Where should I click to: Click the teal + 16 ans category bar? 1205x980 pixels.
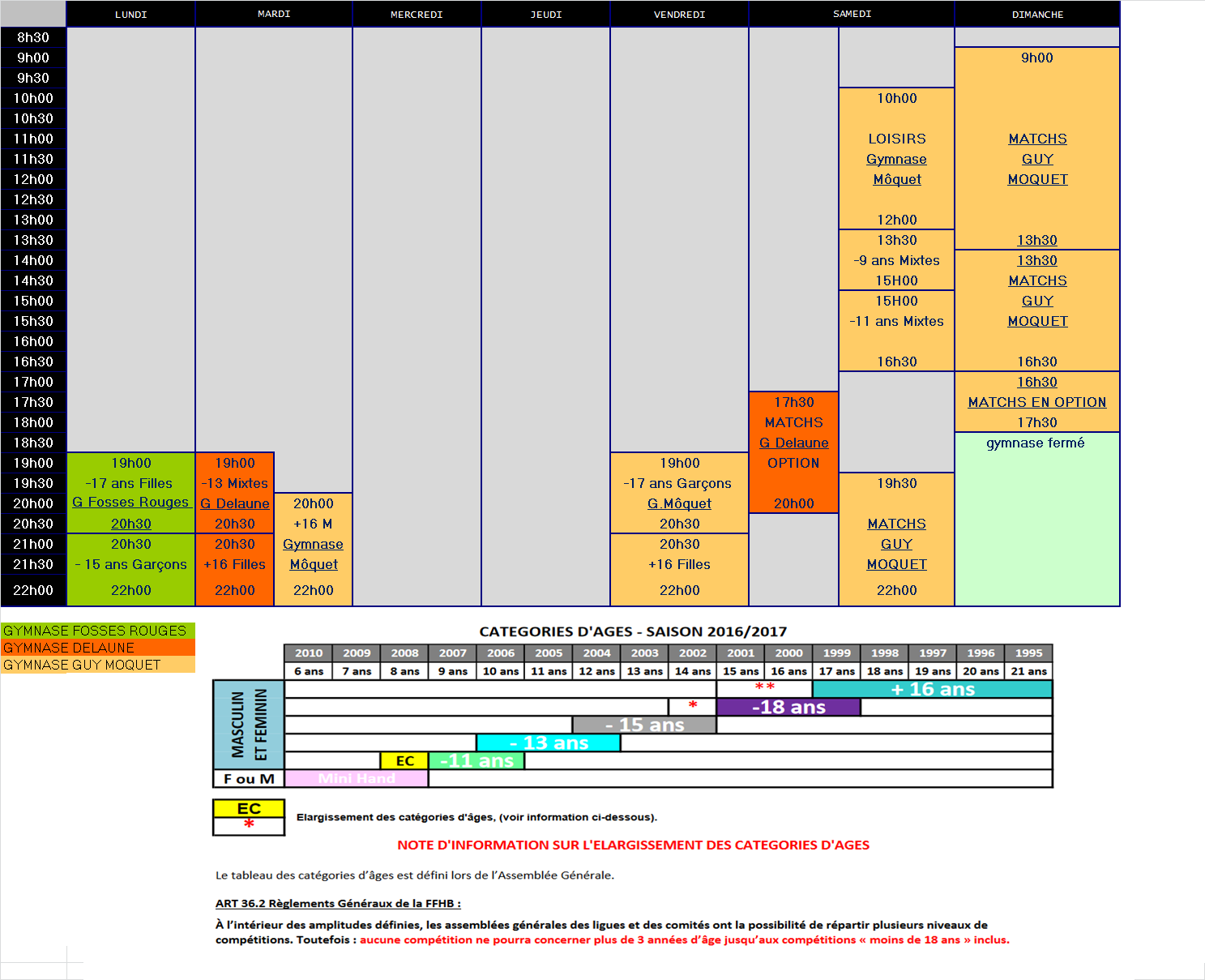(x=932, y=689)
